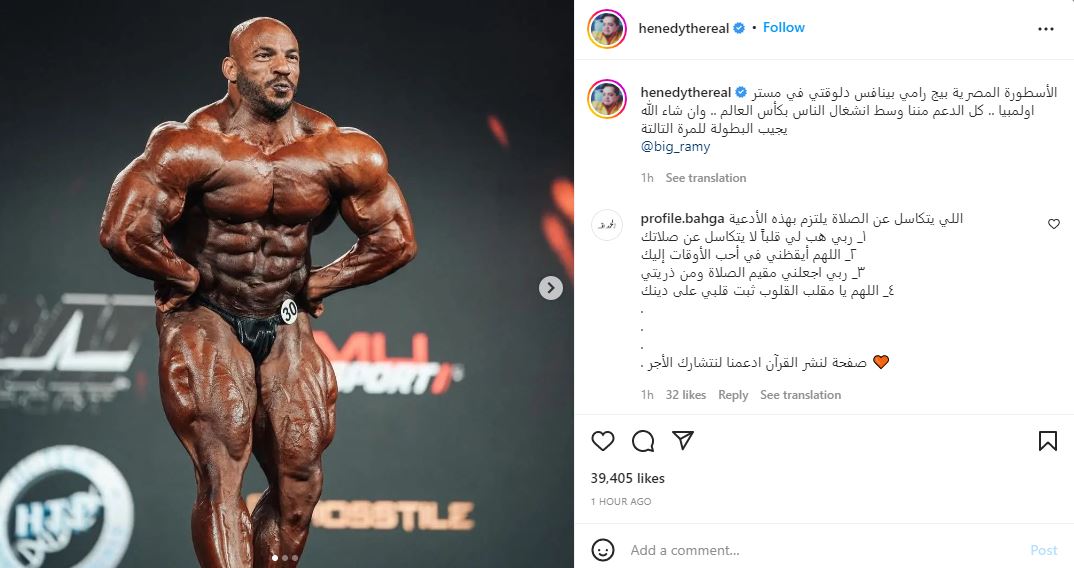Open emoji picker smiley icon
1074x568 pixels.
[x=603, y=550]
